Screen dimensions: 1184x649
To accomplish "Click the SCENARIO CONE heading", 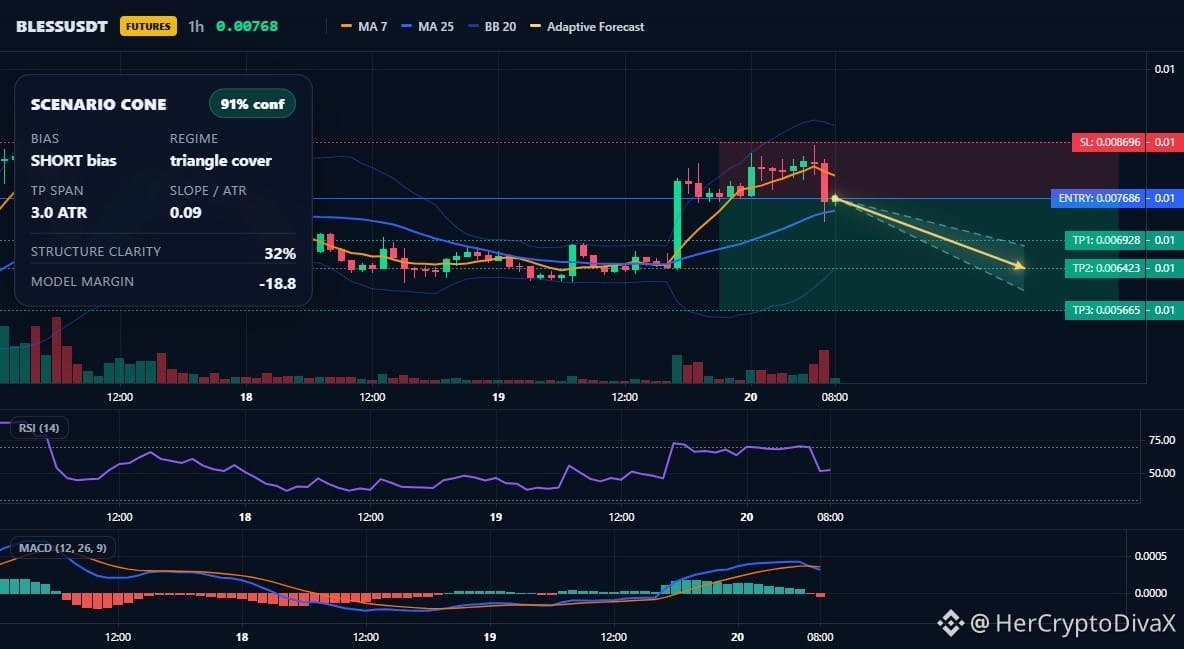I will [99, 105].
